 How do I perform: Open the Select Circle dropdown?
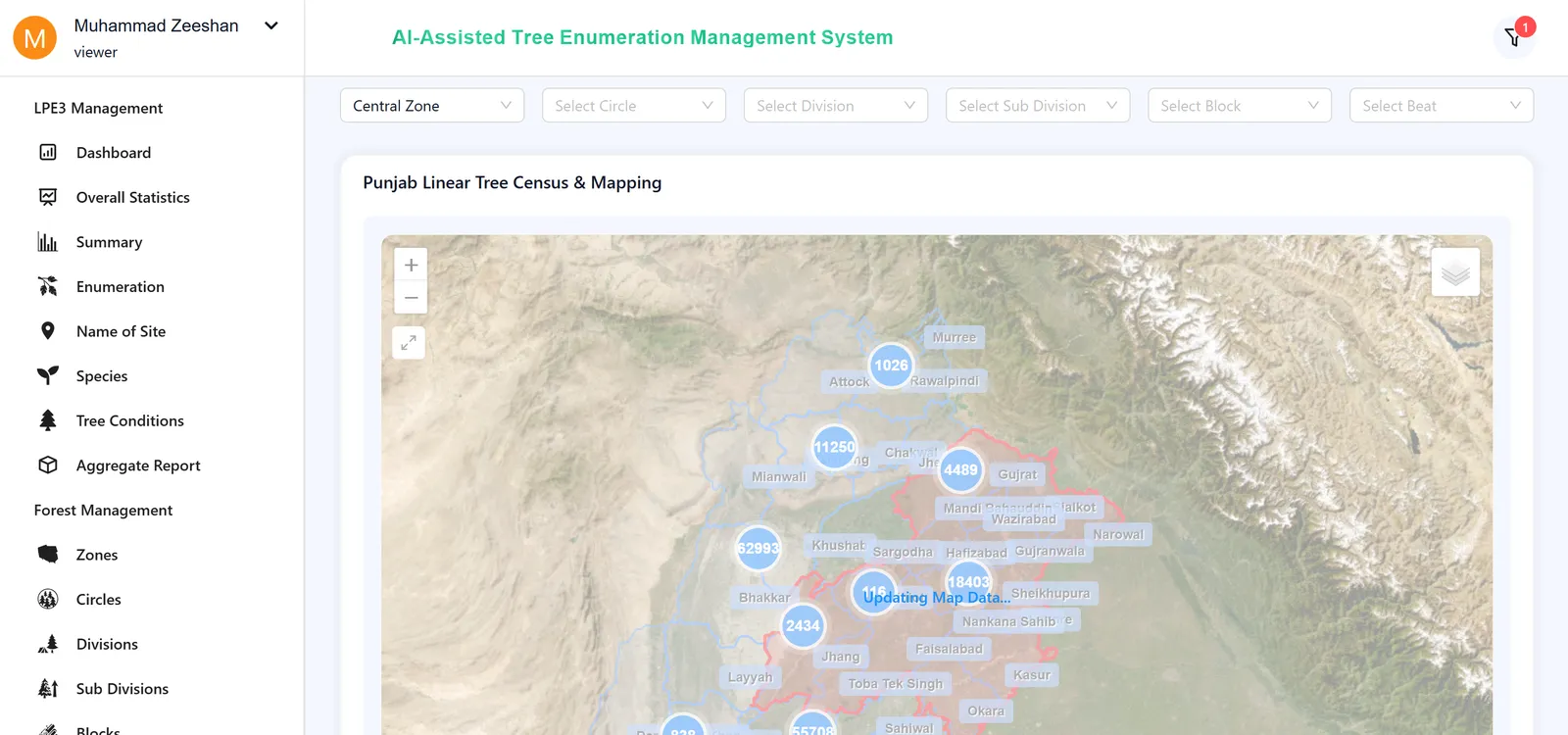(x=634, y=106)
